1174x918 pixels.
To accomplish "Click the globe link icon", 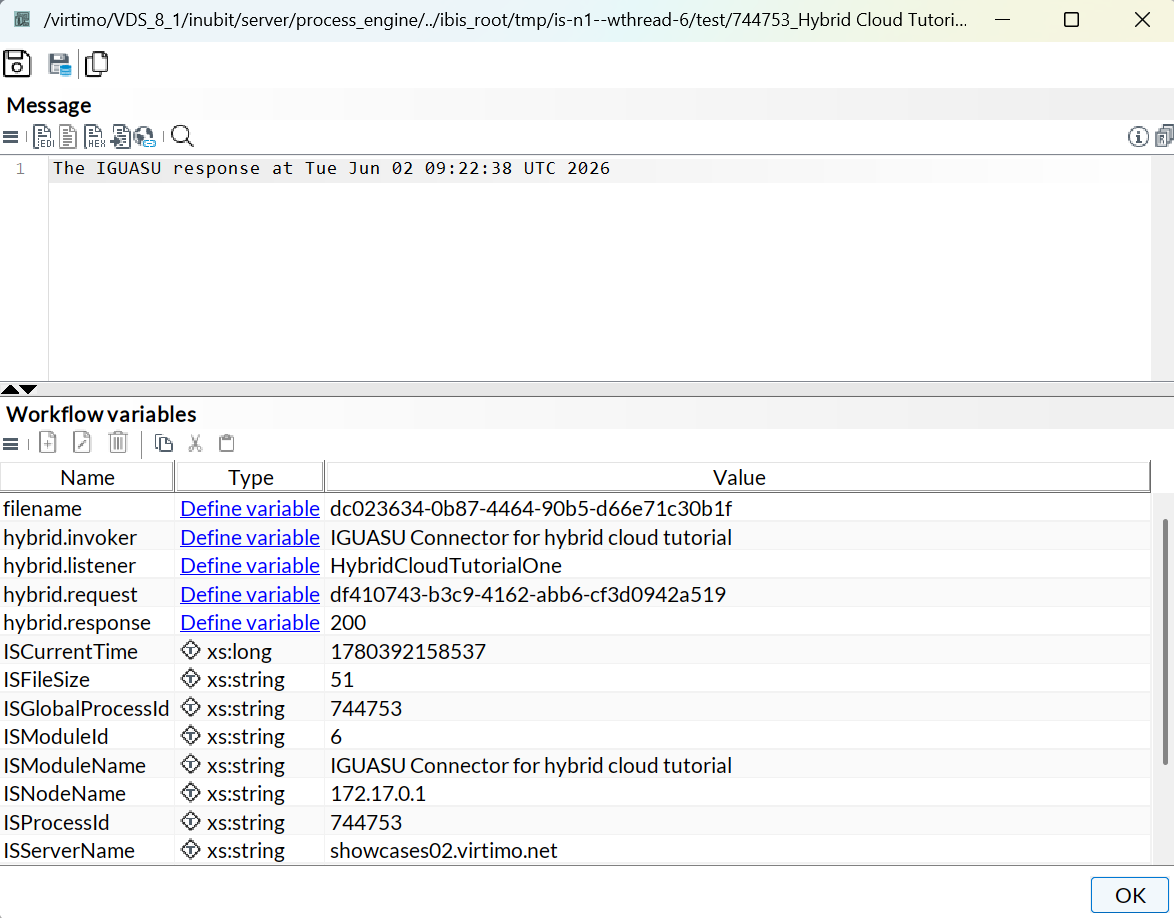I will click(145, 137).
